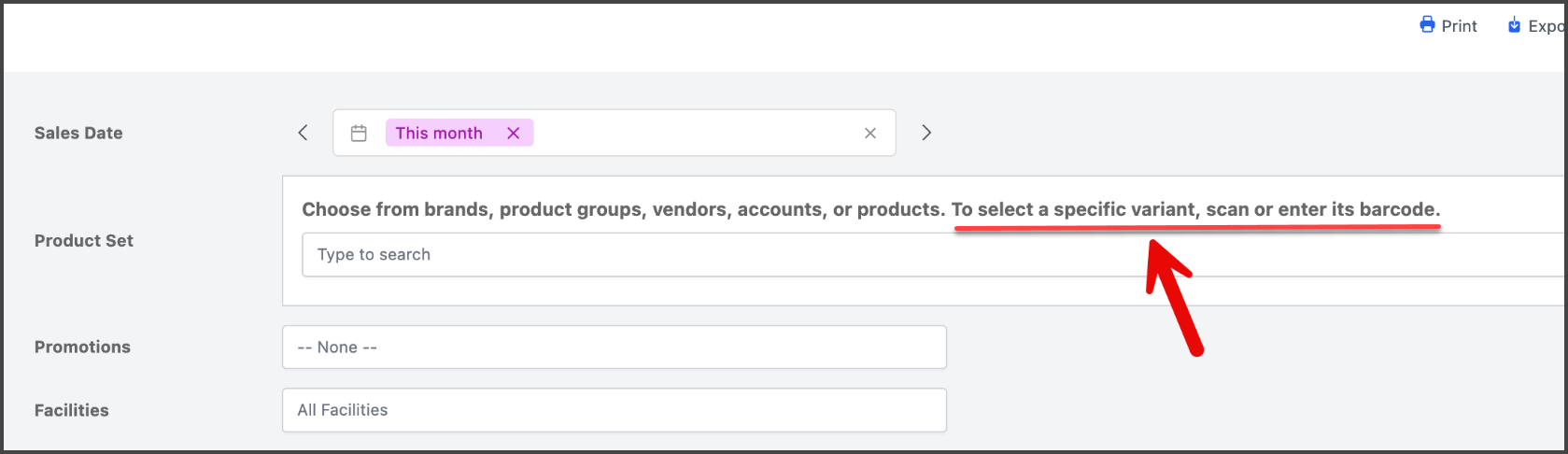Click the blue Export download icon
This screenshot has width=1568, height=454.
coord(1514,25)
